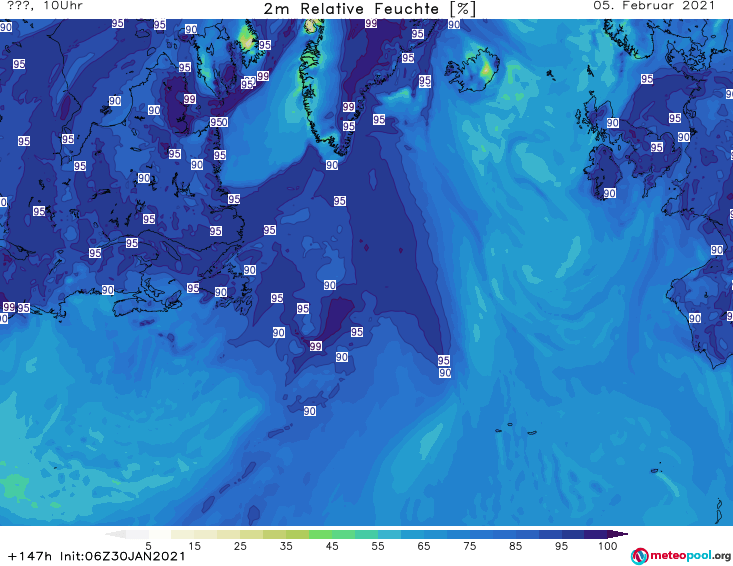Click the color scale value '75'
The image size is (733, 566).
point(470,546)
